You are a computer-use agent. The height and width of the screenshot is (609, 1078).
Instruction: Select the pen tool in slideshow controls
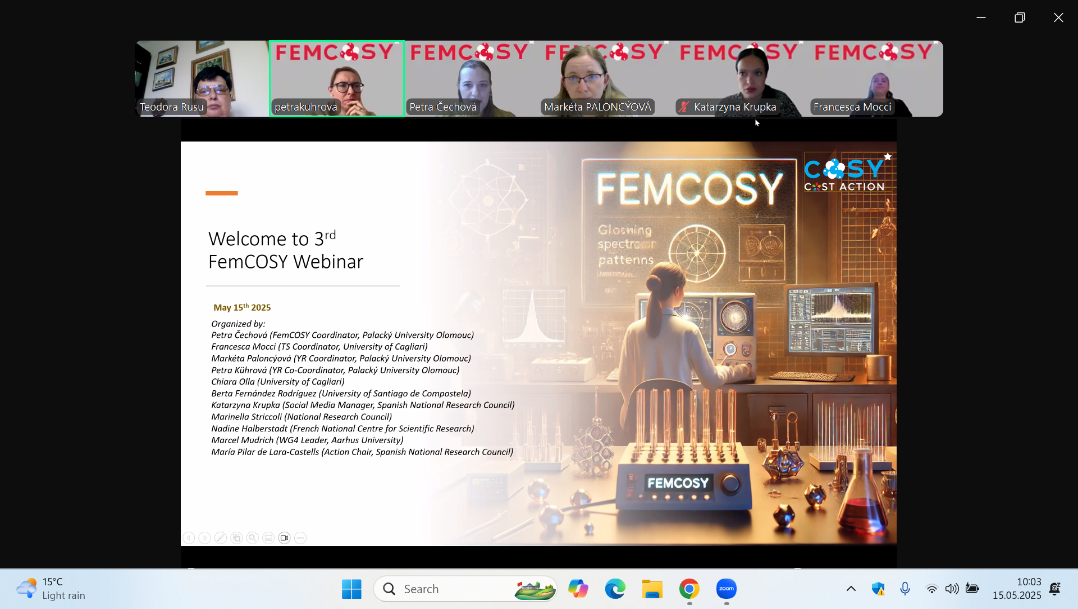tap(220, 537)
